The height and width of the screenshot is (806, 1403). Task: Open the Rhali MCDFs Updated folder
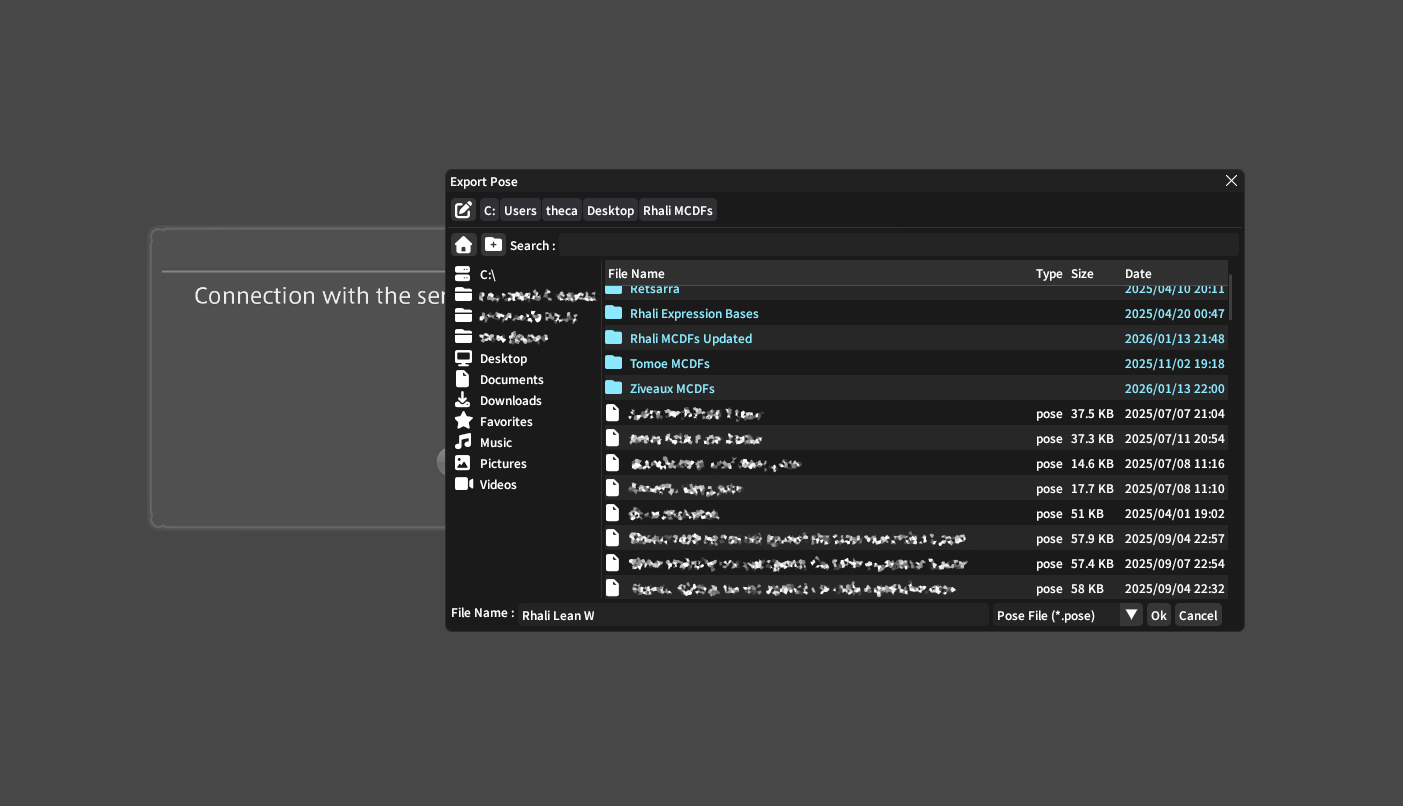pos(690,339)
